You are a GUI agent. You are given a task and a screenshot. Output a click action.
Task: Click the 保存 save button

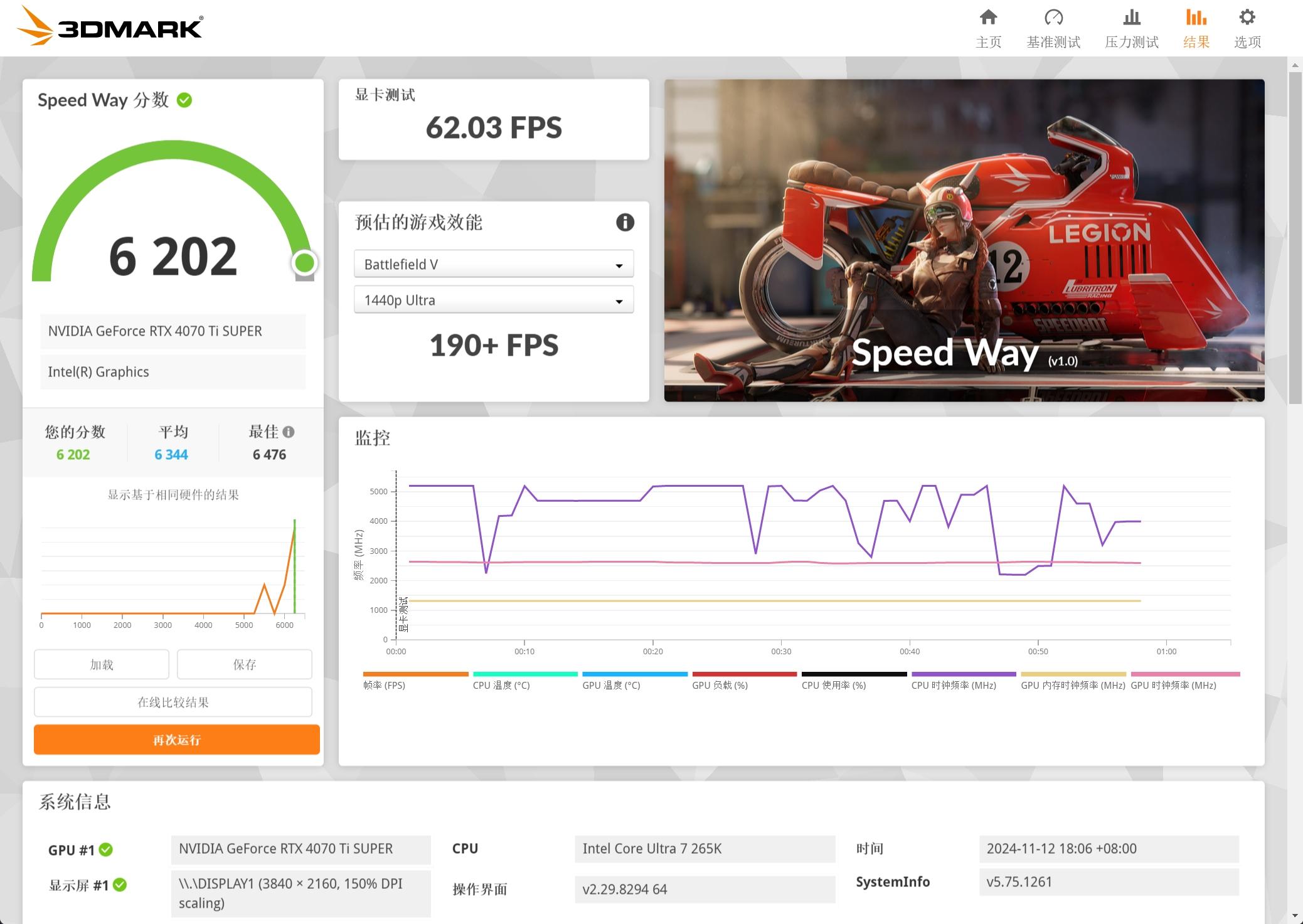pyautogui.click(x=244, y=664)
